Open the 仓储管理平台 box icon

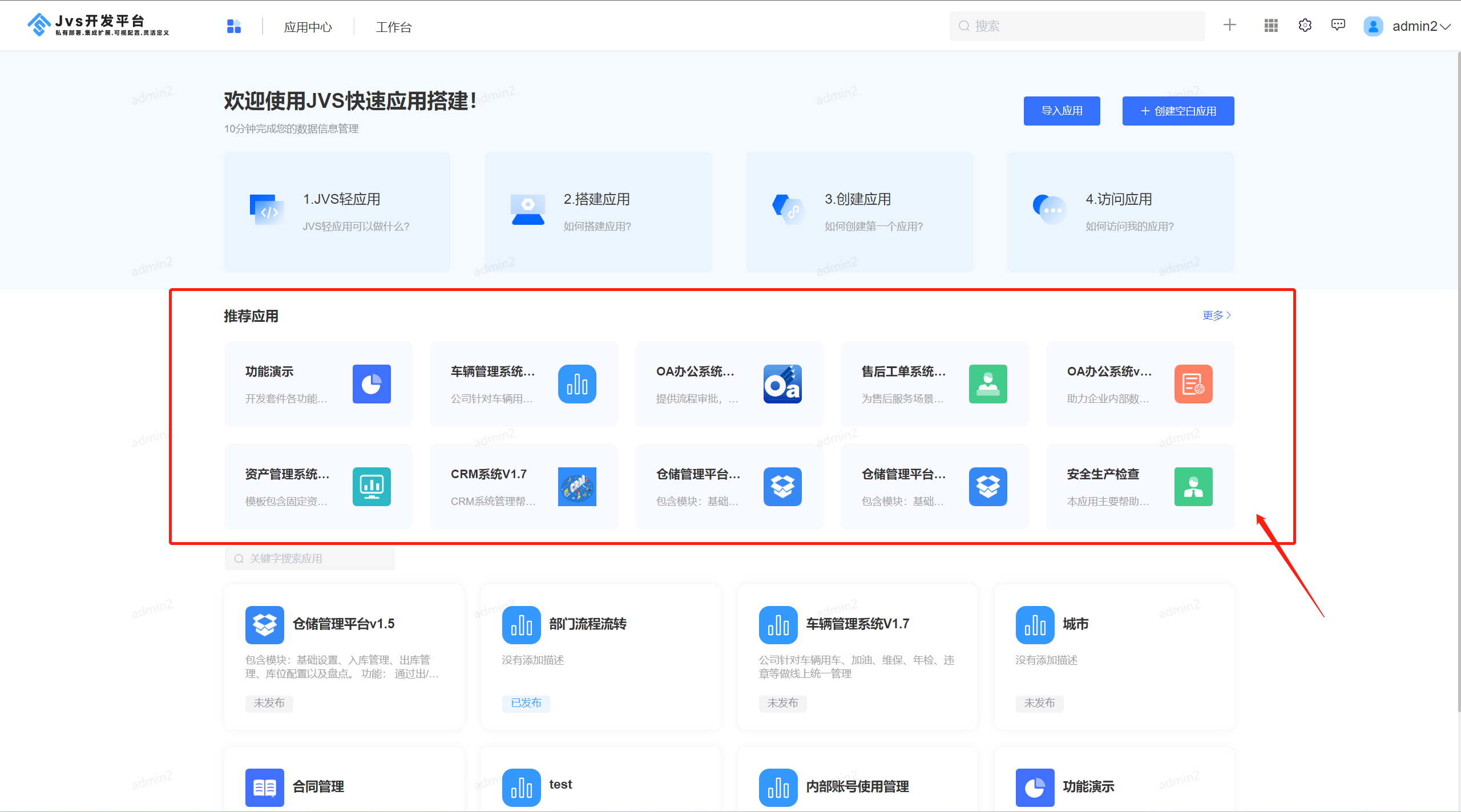[782, 487]
